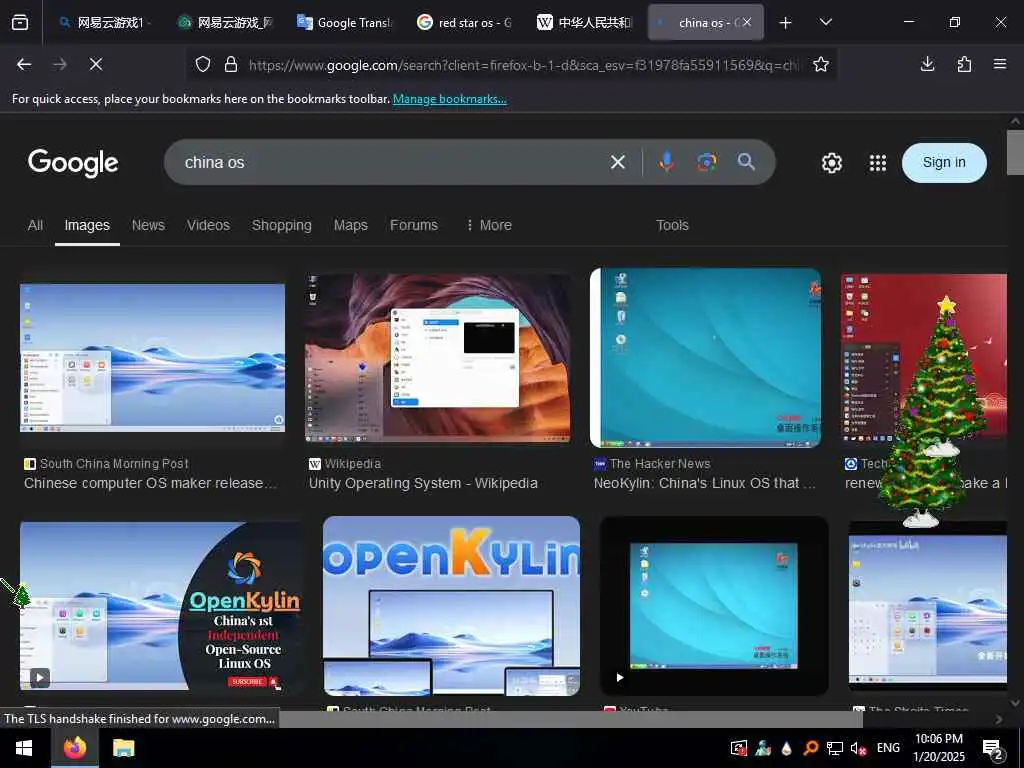1024x768 pixels.
Task: Open the muted volume tray icon
Action: tap(858, 748)
